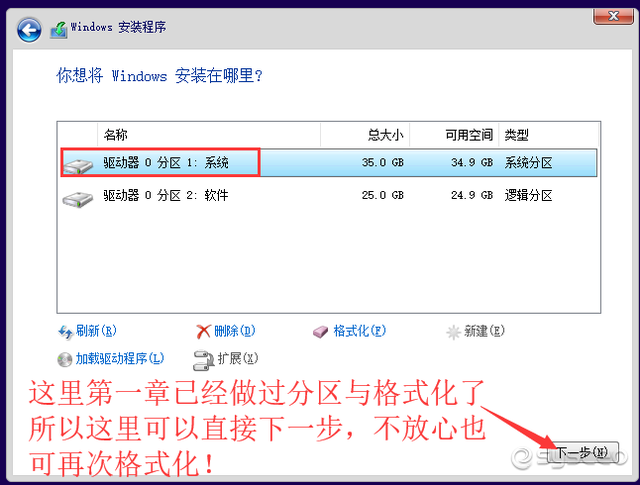
Task: Click the red X delete icon
Action: (x=203, y=332)
